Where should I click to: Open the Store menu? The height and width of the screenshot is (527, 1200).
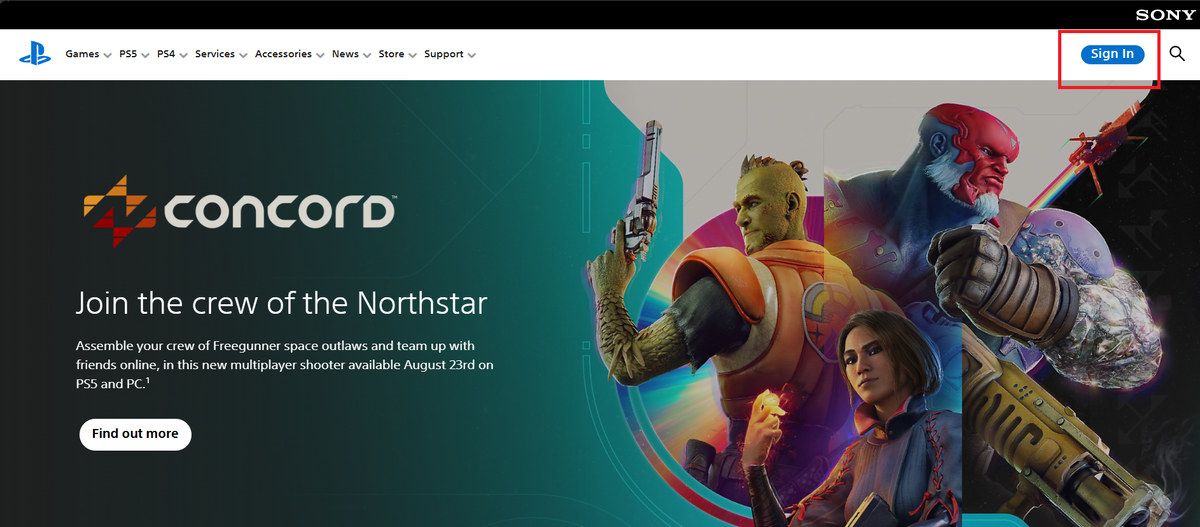pos(391,54)
